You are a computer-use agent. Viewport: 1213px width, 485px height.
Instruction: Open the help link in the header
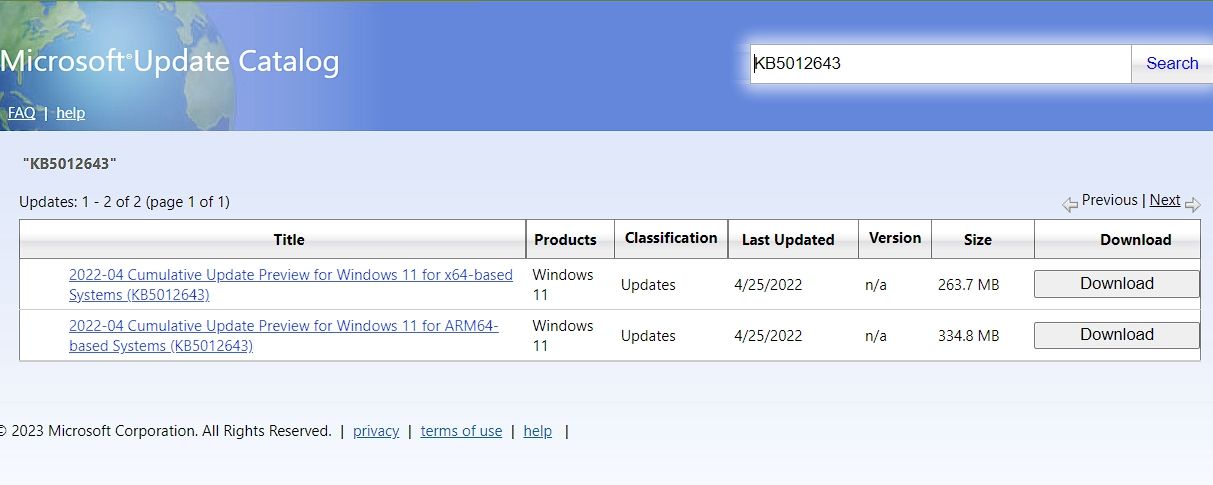[70, 113]
